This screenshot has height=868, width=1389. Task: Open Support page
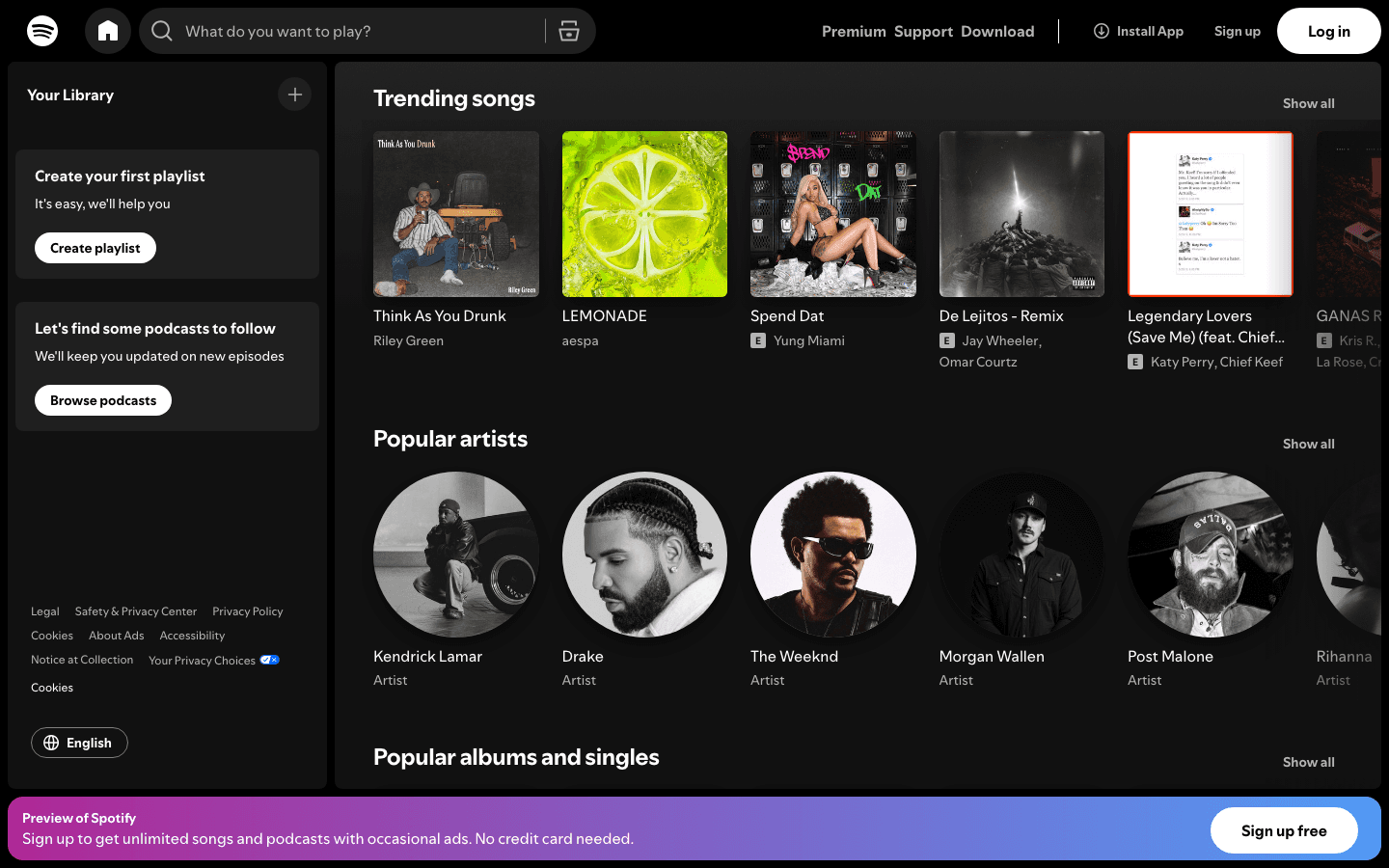click(923, 31)
